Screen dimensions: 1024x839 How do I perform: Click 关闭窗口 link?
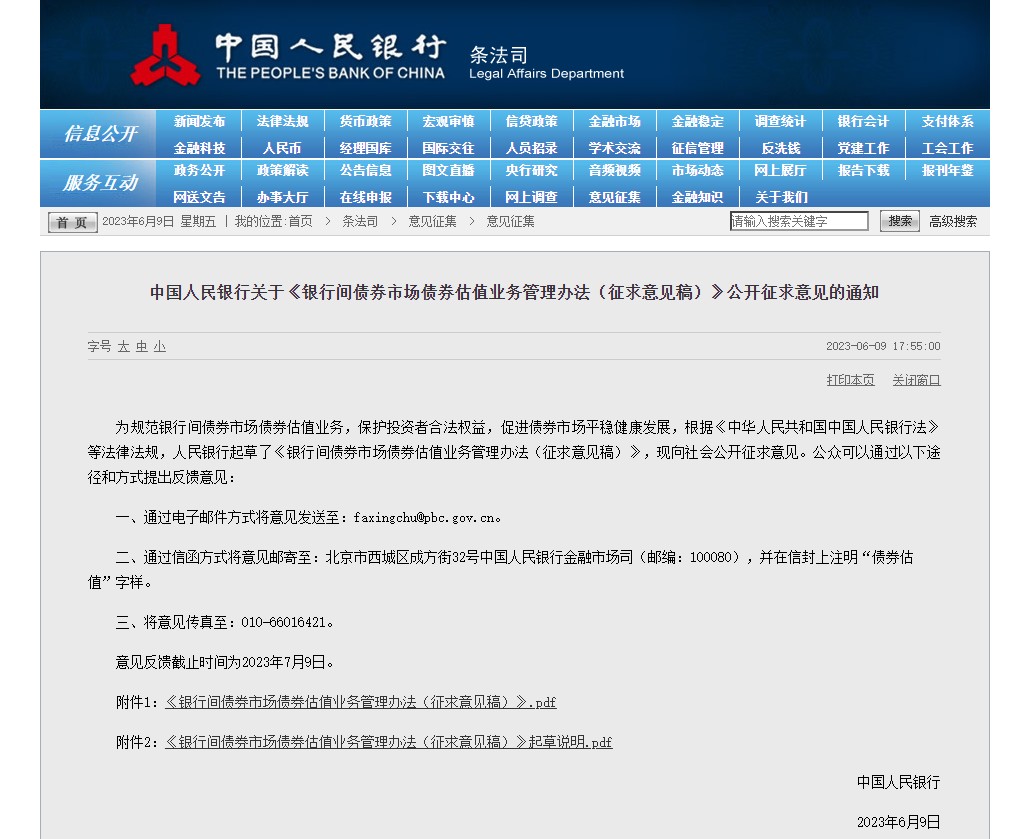click(x=916, y=380)
